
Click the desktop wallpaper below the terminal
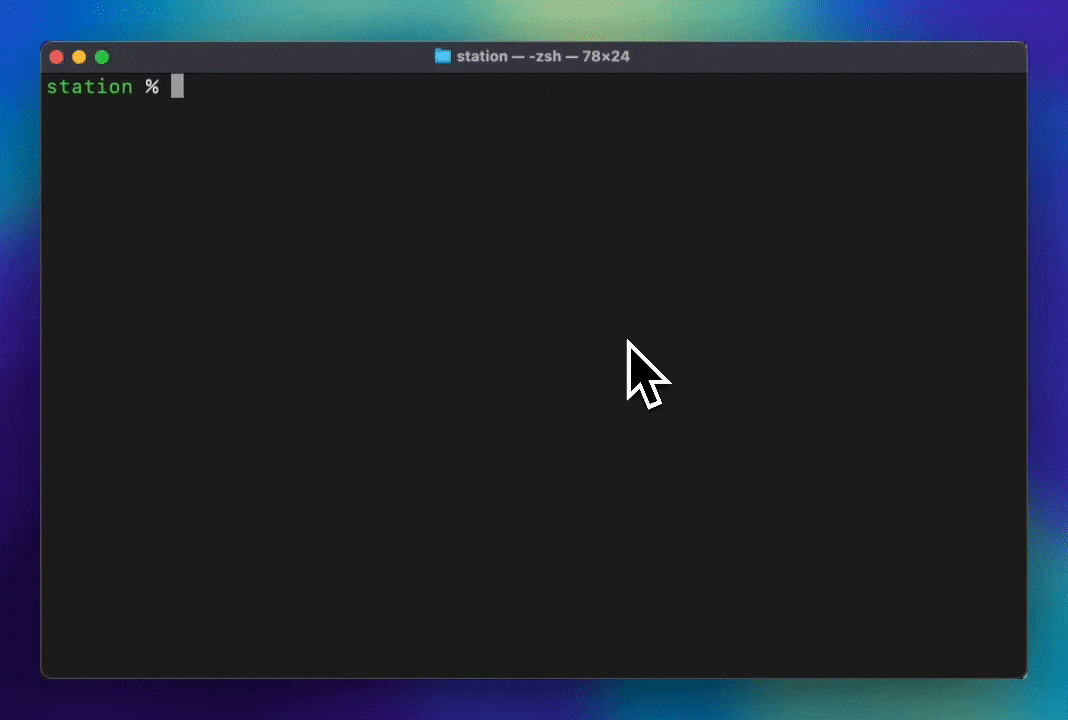[x=534, y=700]
